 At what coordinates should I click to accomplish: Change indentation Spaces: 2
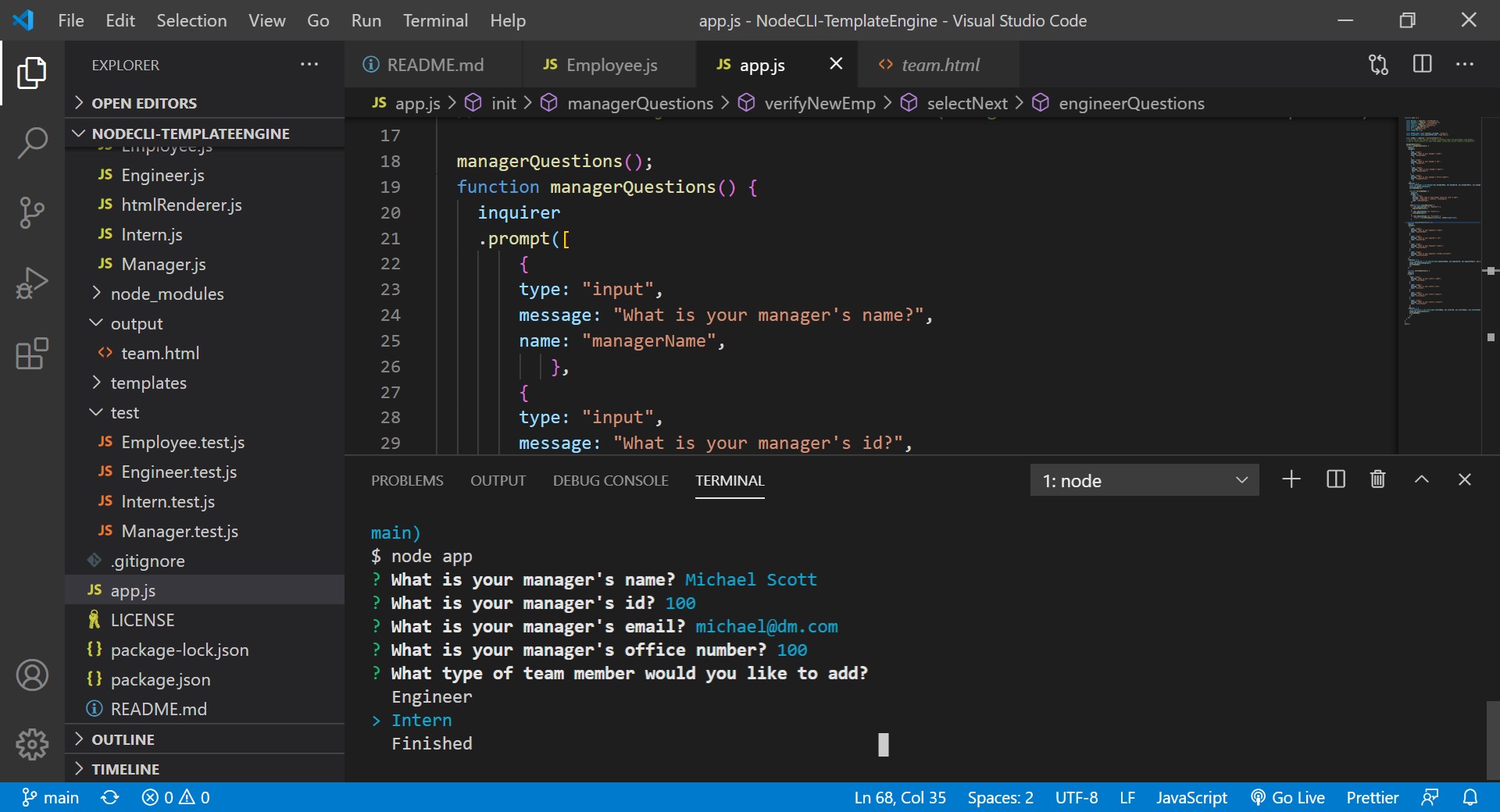[1000, 797]
